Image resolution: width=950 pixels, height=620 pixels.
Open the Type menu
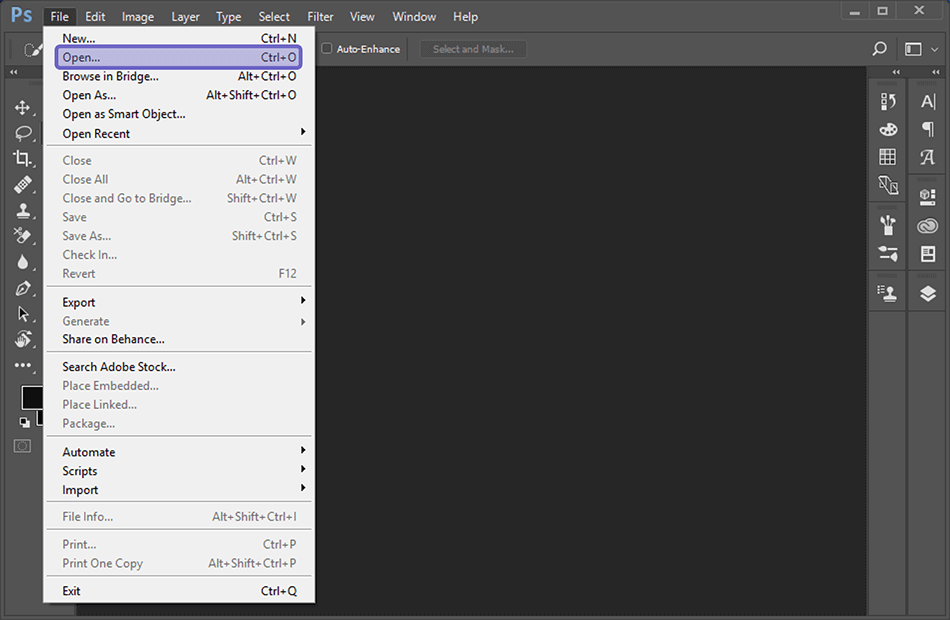tap(228, 16)
